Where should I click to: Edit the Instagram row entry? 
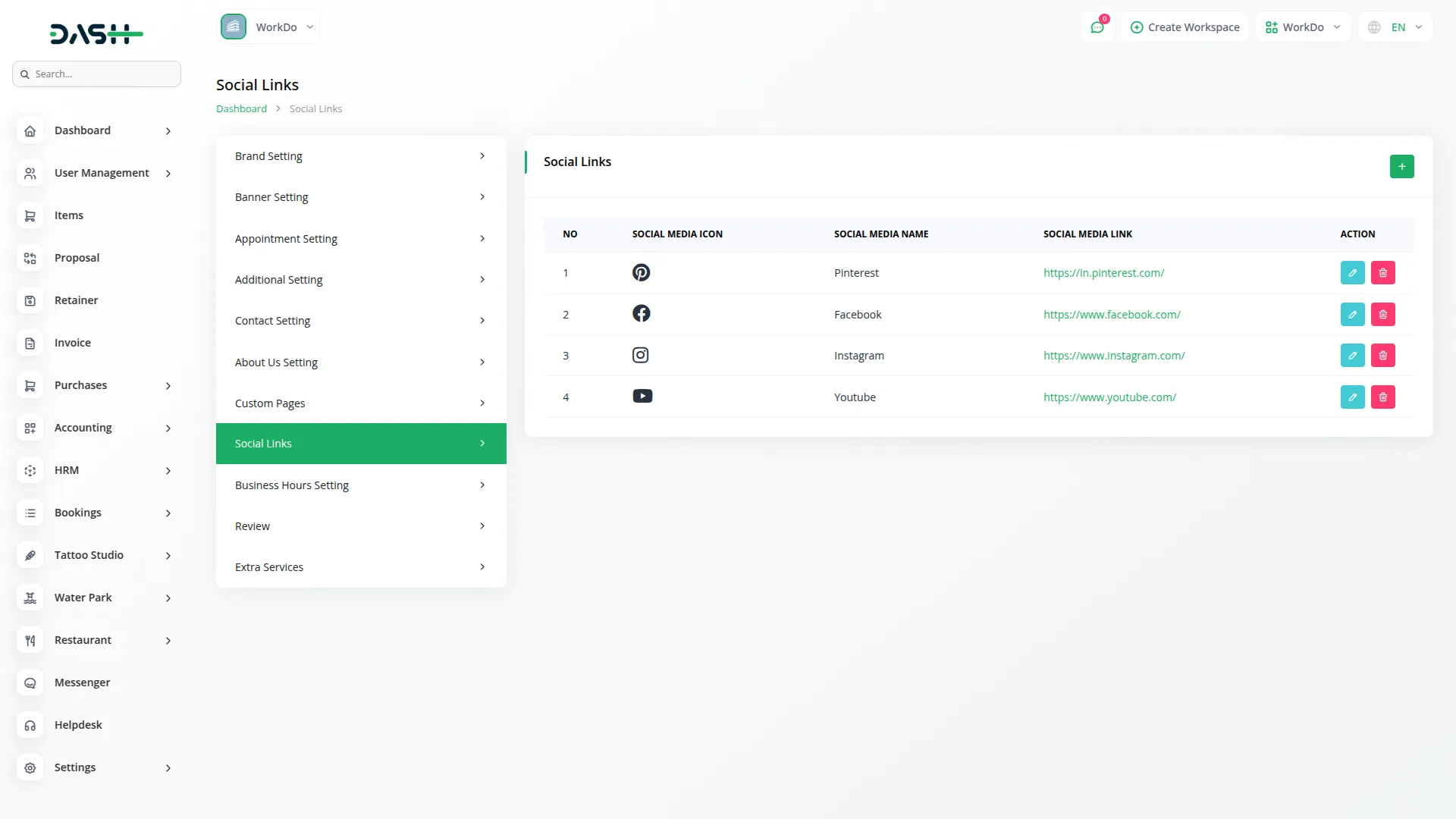tap(1352, 356)
